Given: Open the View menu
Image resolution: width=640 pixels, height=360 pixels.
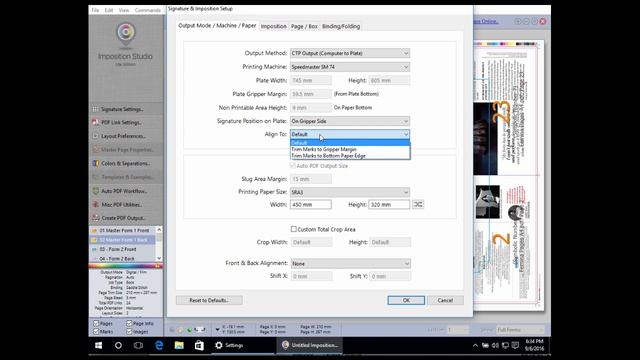Looking at the screenshot, I should pos(124,10).
